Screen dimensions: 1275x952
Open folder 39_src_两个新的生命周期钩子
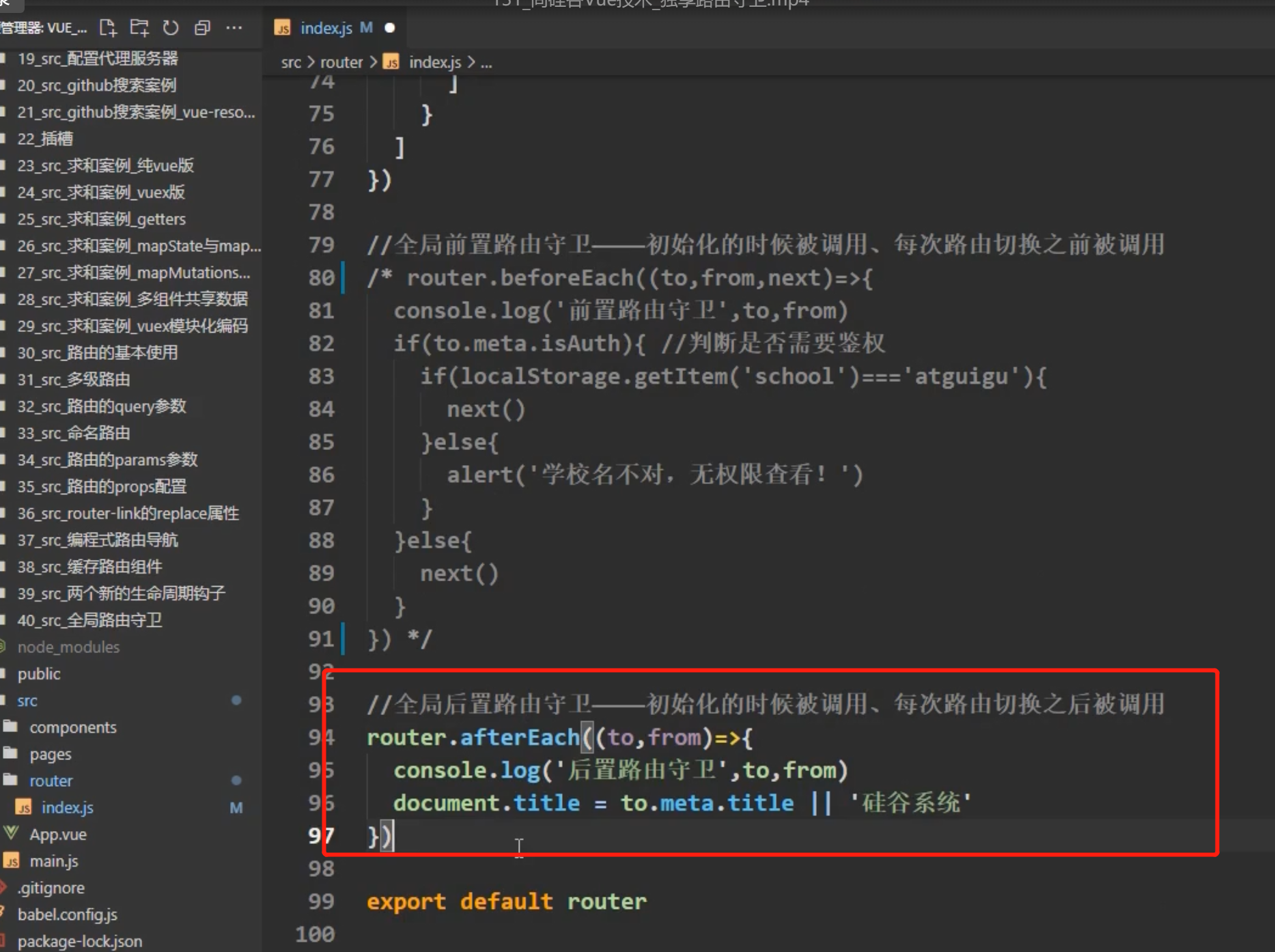click(121, 593)
